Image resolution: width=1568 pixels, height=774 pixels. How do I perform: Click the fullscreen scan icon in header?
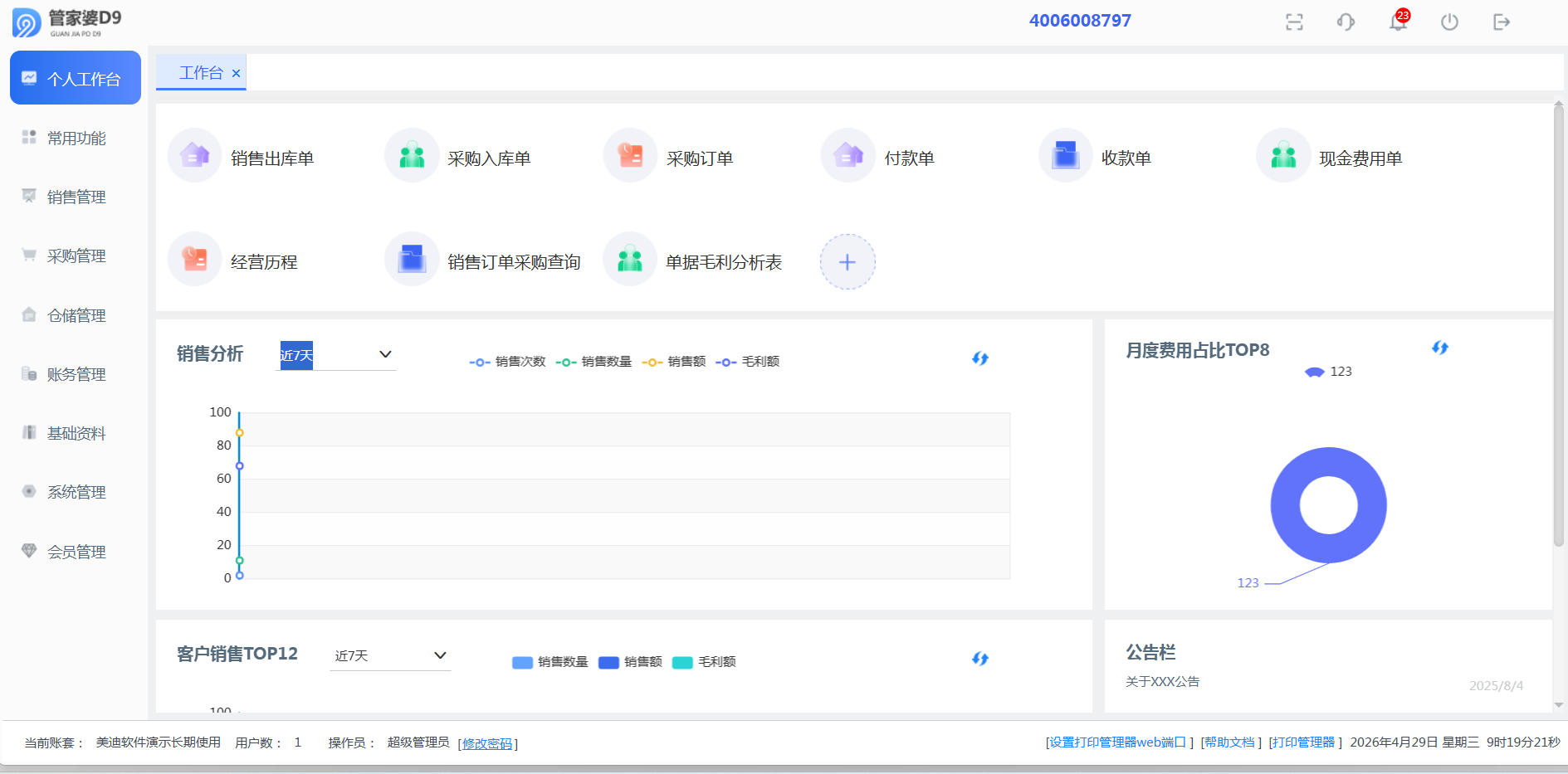click(1294, 22)
